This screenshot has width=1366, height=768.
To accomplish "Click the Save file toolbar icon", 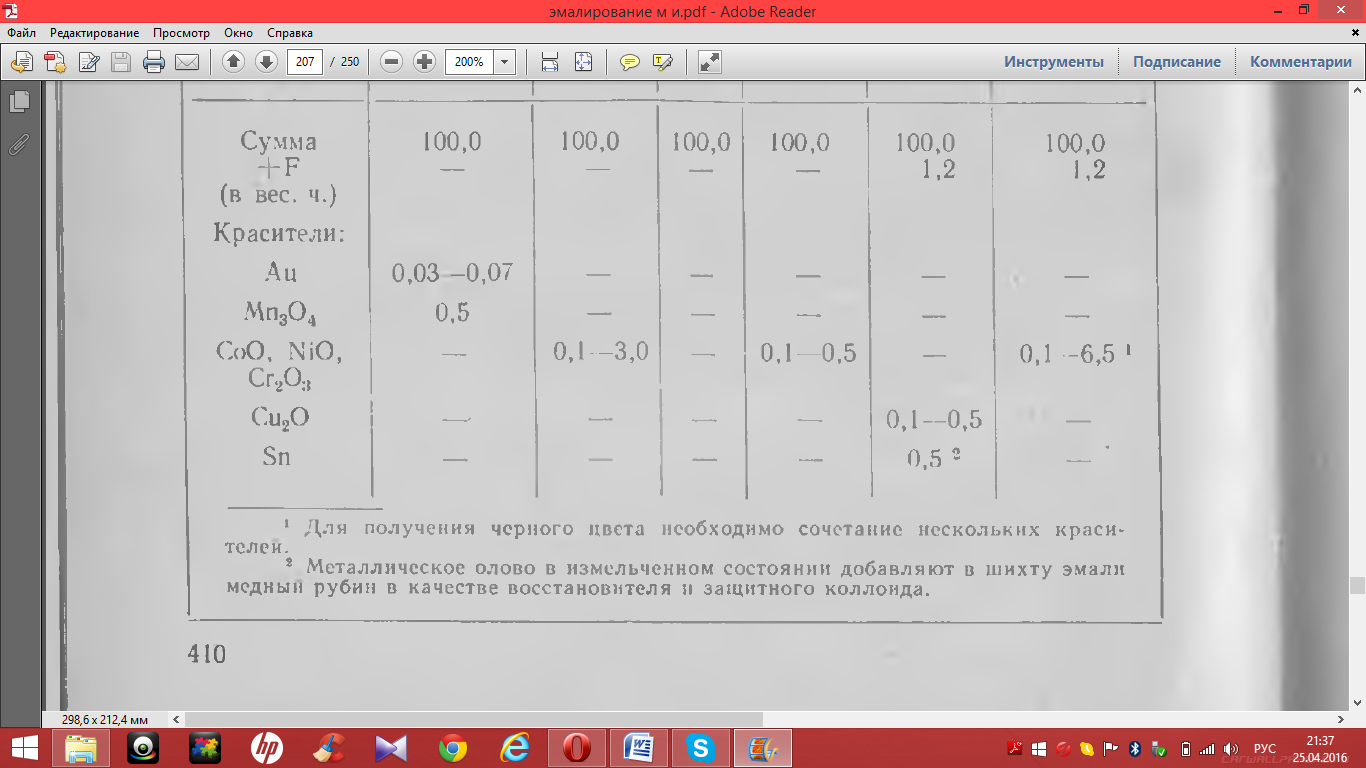I will (x=121, y=62).
